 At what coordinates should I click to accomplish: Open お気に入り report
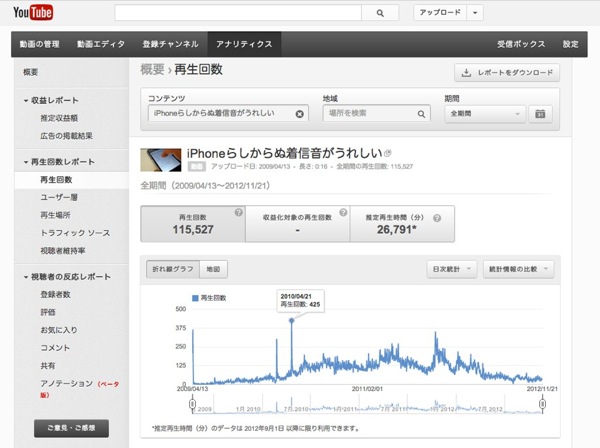coord(59,330)
